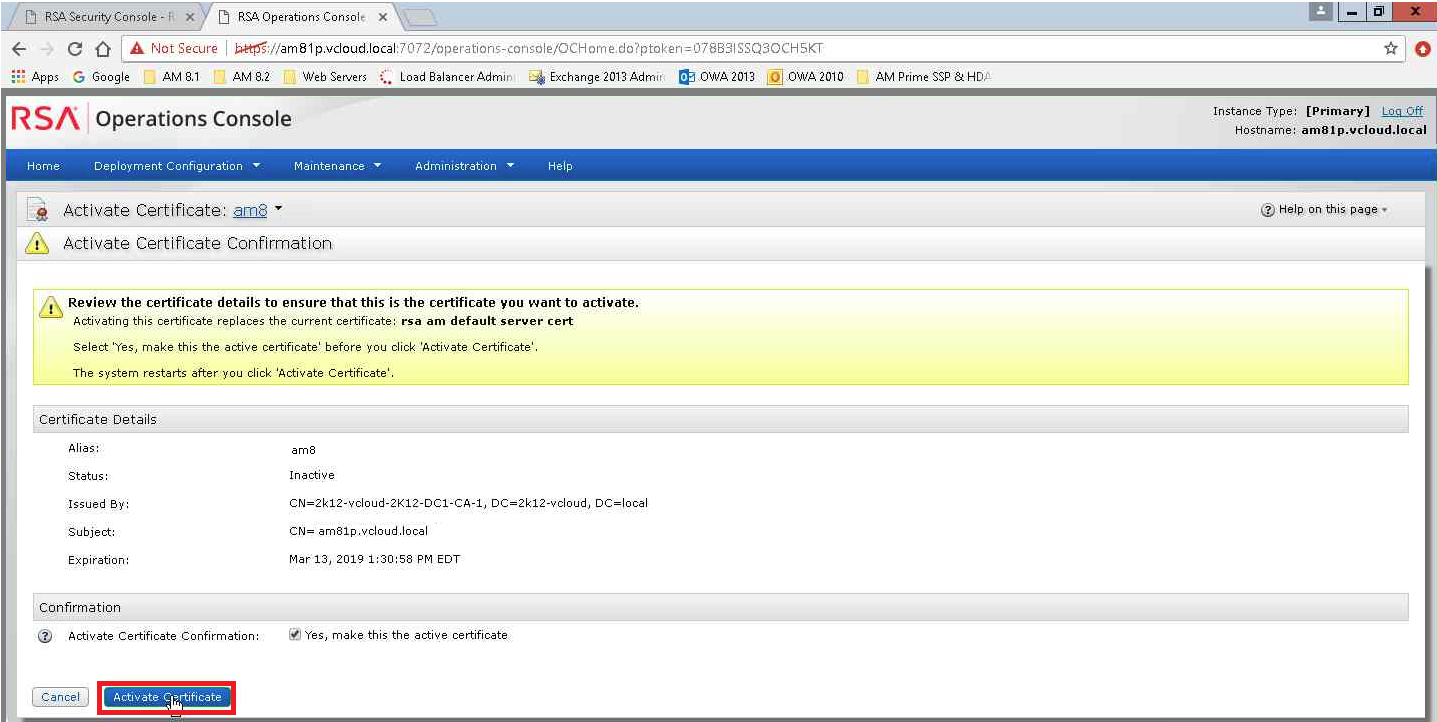
Task: Open the Apps bookmarks grid icon
Action: point(18,77)
